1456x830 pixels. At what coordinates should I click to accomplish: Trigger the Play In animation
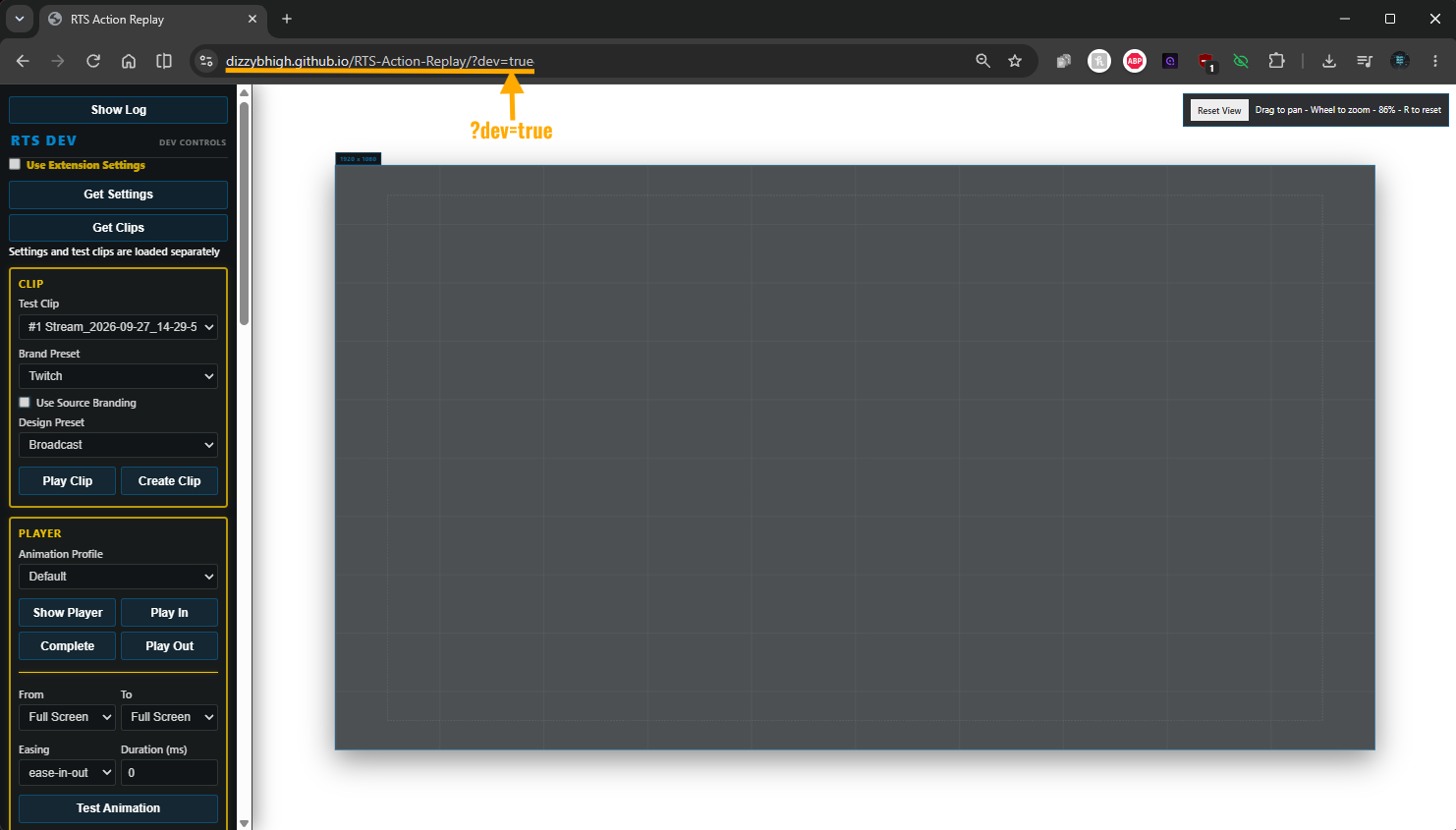click(169, 613)
